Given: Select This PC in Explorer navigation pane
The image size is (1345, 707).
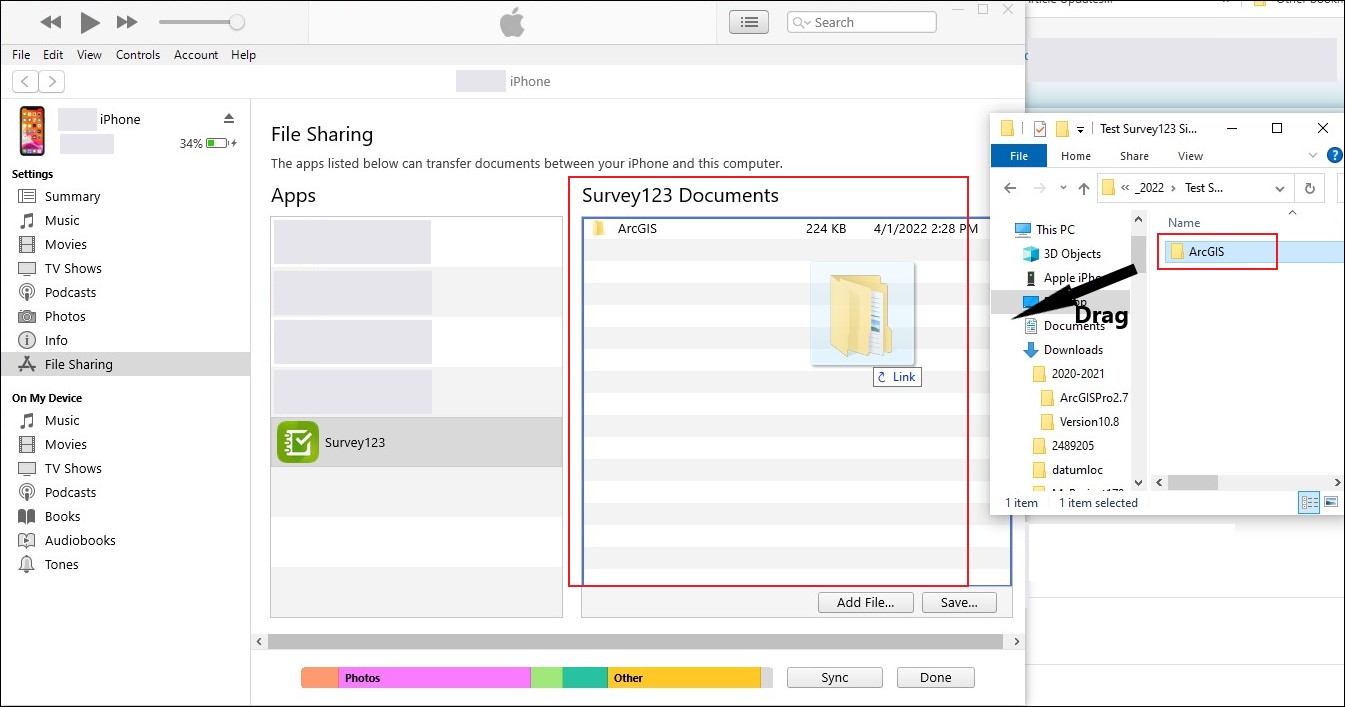Looking at the screenshot, I should point(1045,230).
